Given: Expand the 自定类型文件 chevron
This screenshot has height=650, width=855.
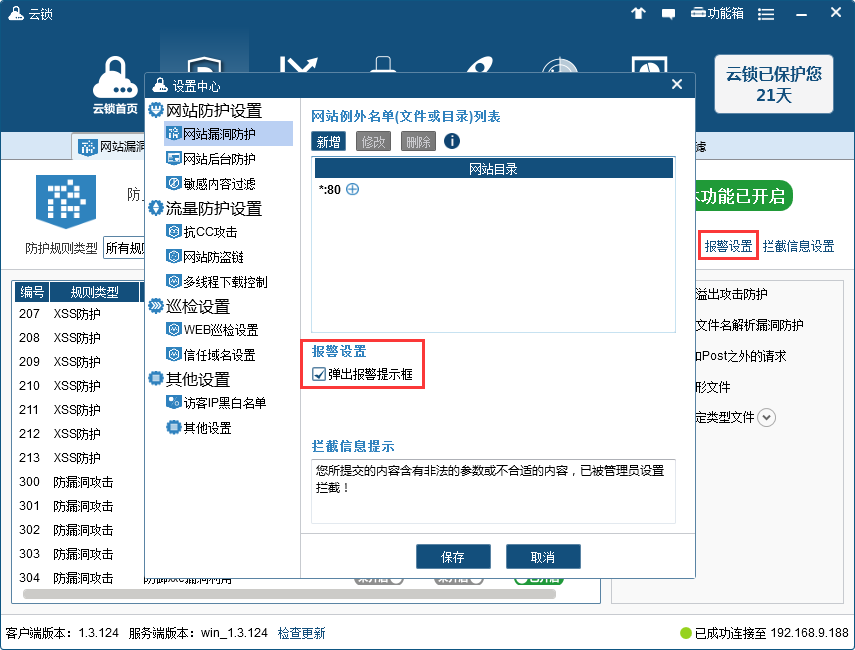Looking at the screenshot, I should 766,417.
